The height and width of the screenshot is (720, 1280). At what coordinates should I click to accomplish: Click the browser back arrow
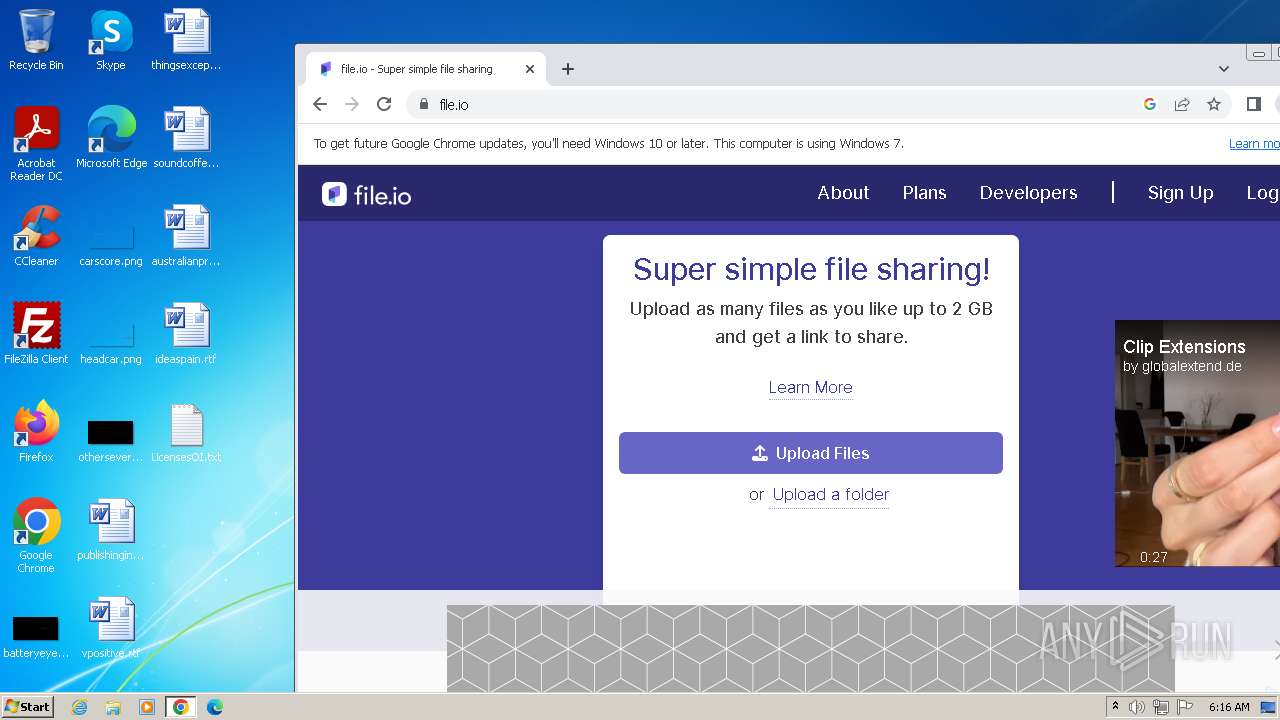(320, 104)
